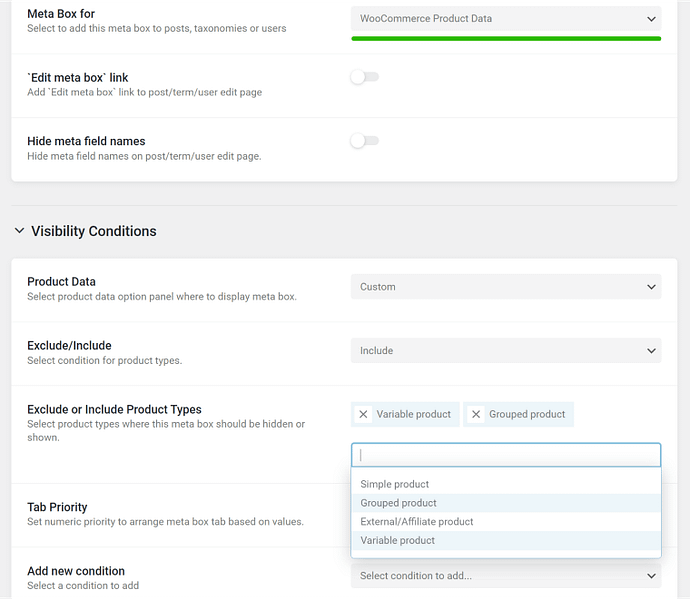Viewport: 690px width, 599px height.
Task: Enable the 'Edit meta box' link toggle
Action: click(364, 77)
